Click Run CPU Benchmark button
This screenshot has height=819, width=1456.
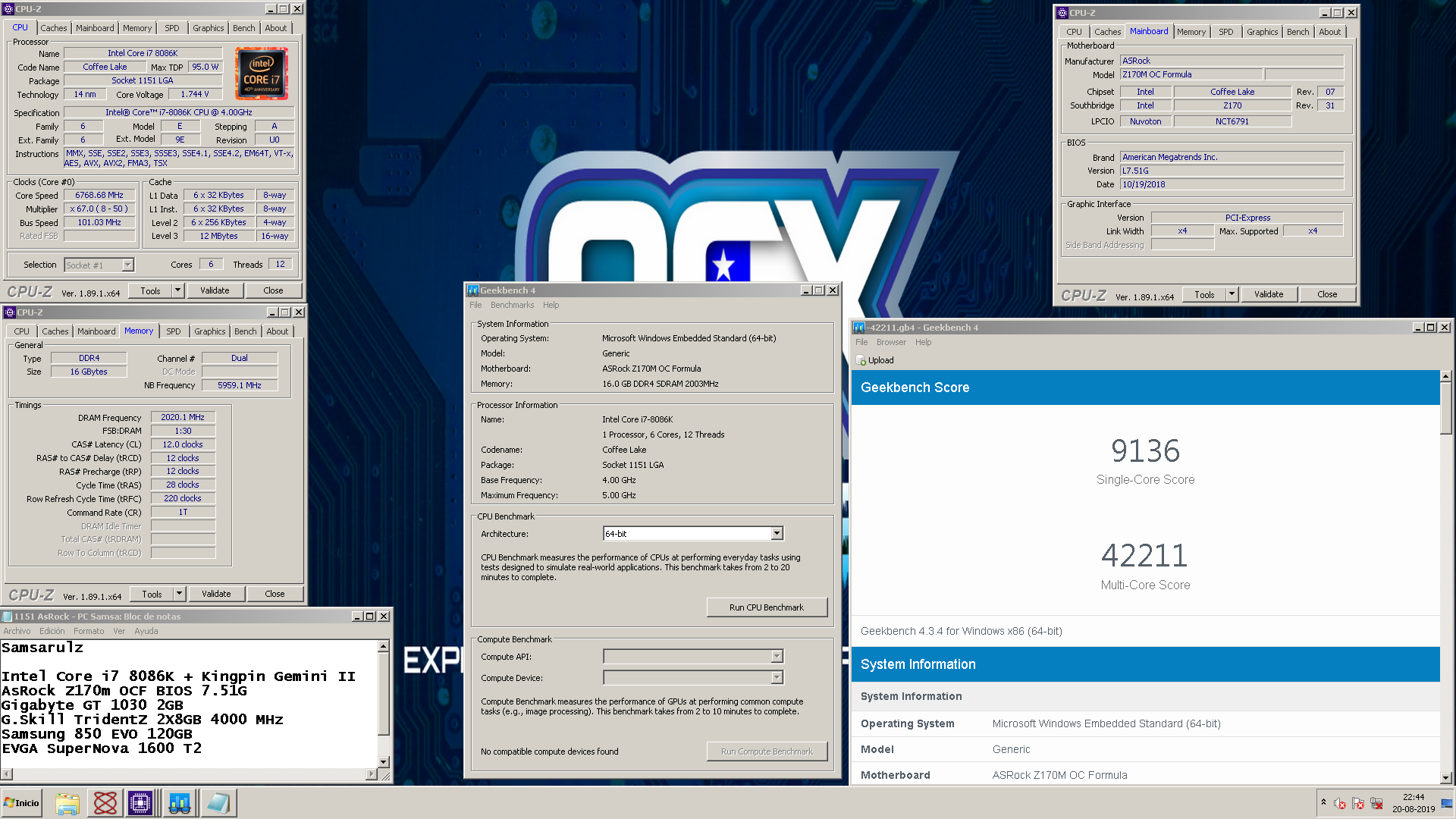(767, 607)
